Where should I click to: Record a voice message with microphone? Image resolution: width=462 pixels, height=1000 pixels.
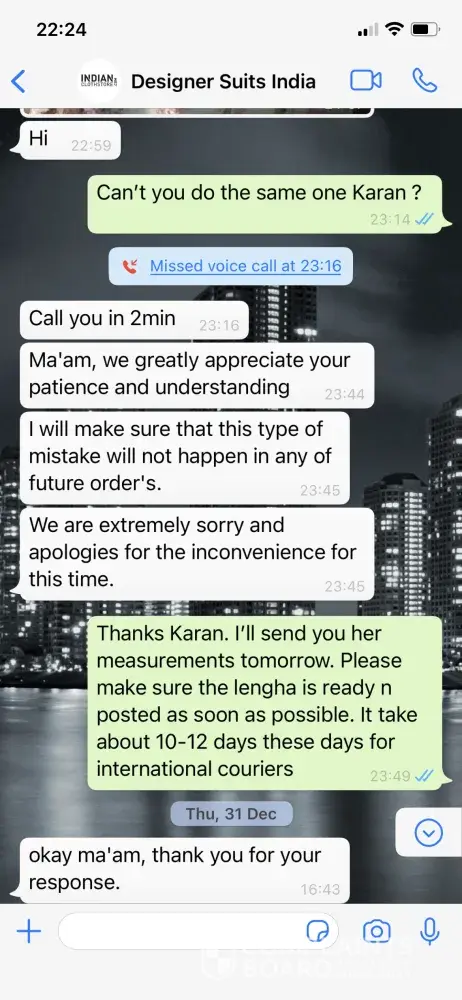[429, 931]
